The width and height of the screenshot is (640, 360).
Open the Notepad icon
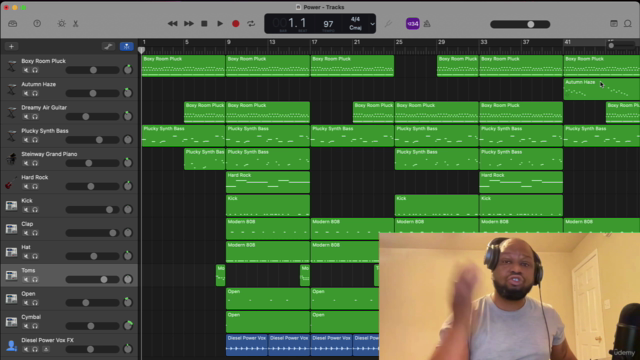tap(613, 24)
